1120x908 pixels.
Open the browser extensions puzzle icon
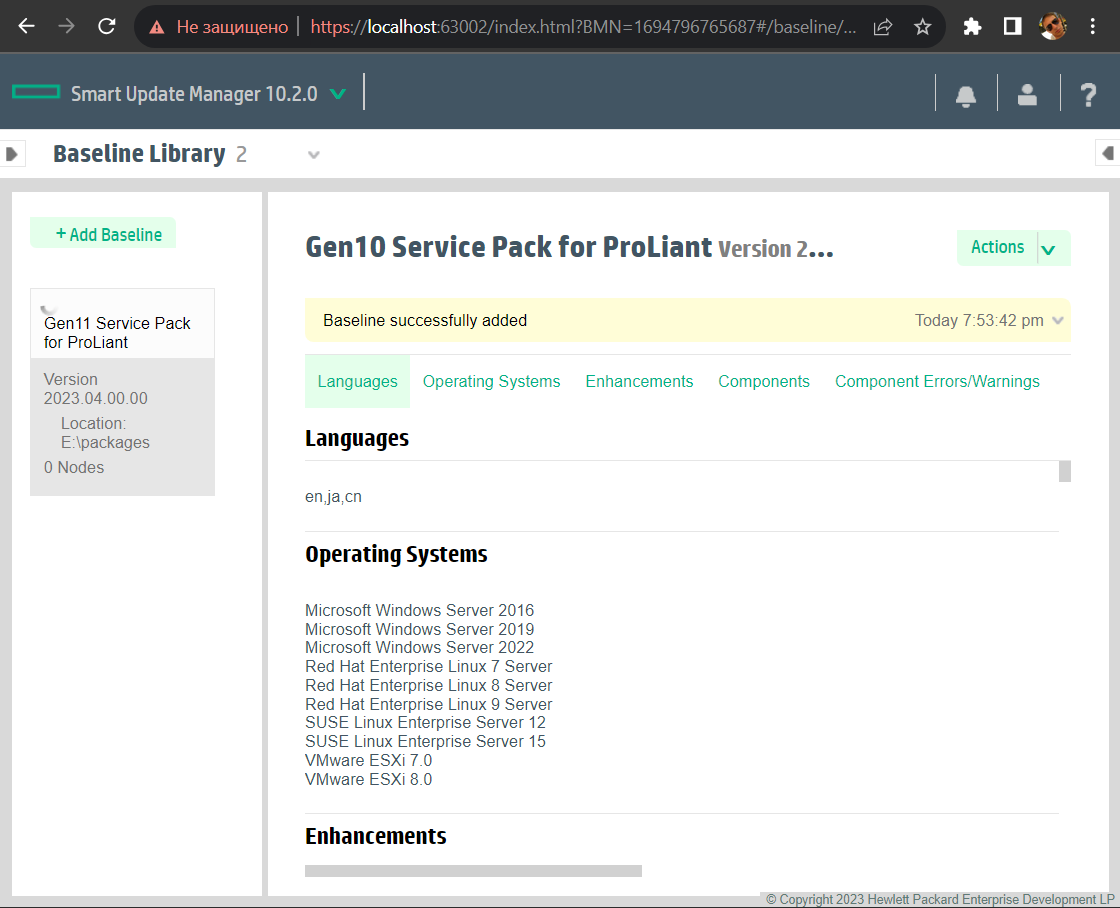972,27
